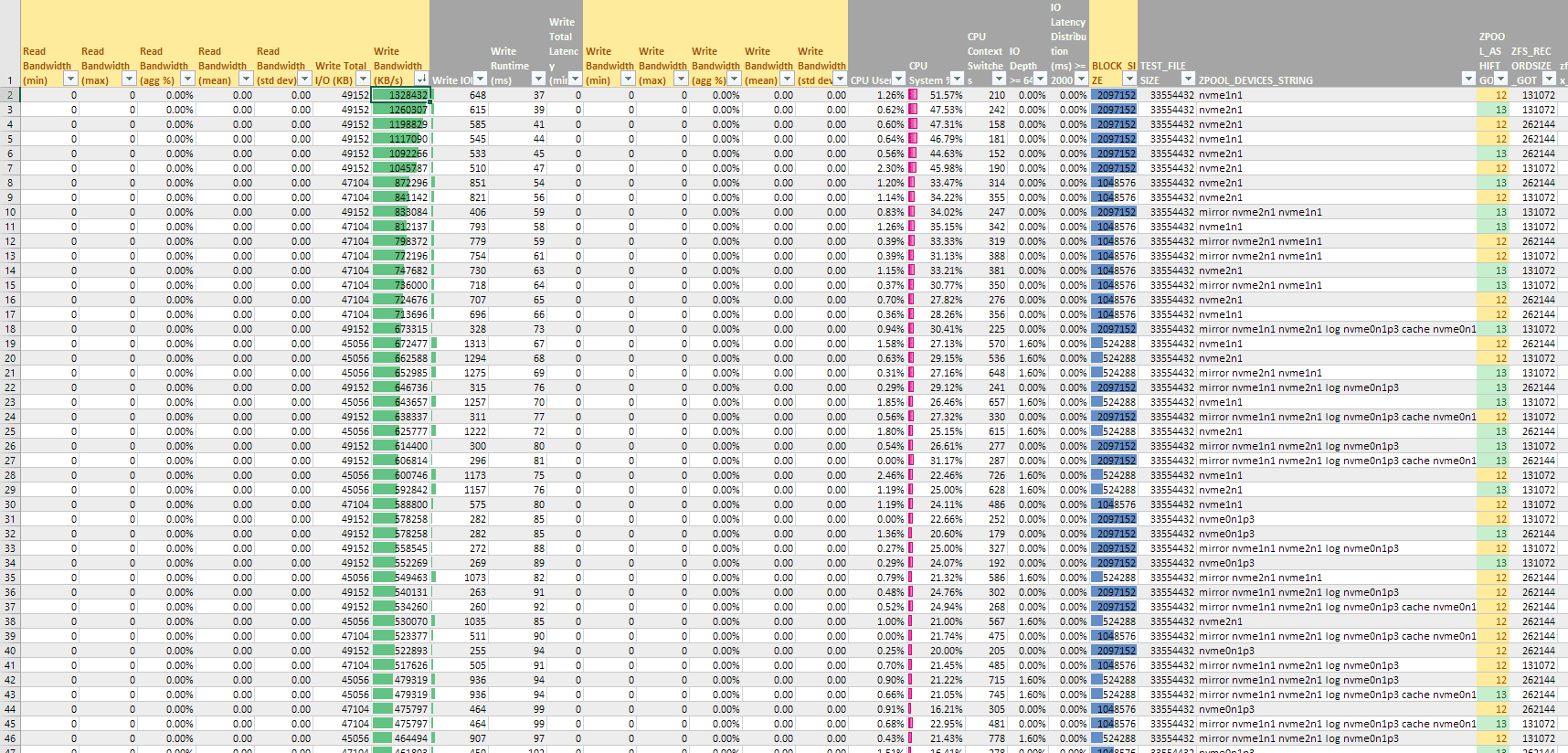
Task: Open sorted filter dropdown for Write Bandwidth (KB/s)
Action: pyautogui.click(x=421, y=80)
